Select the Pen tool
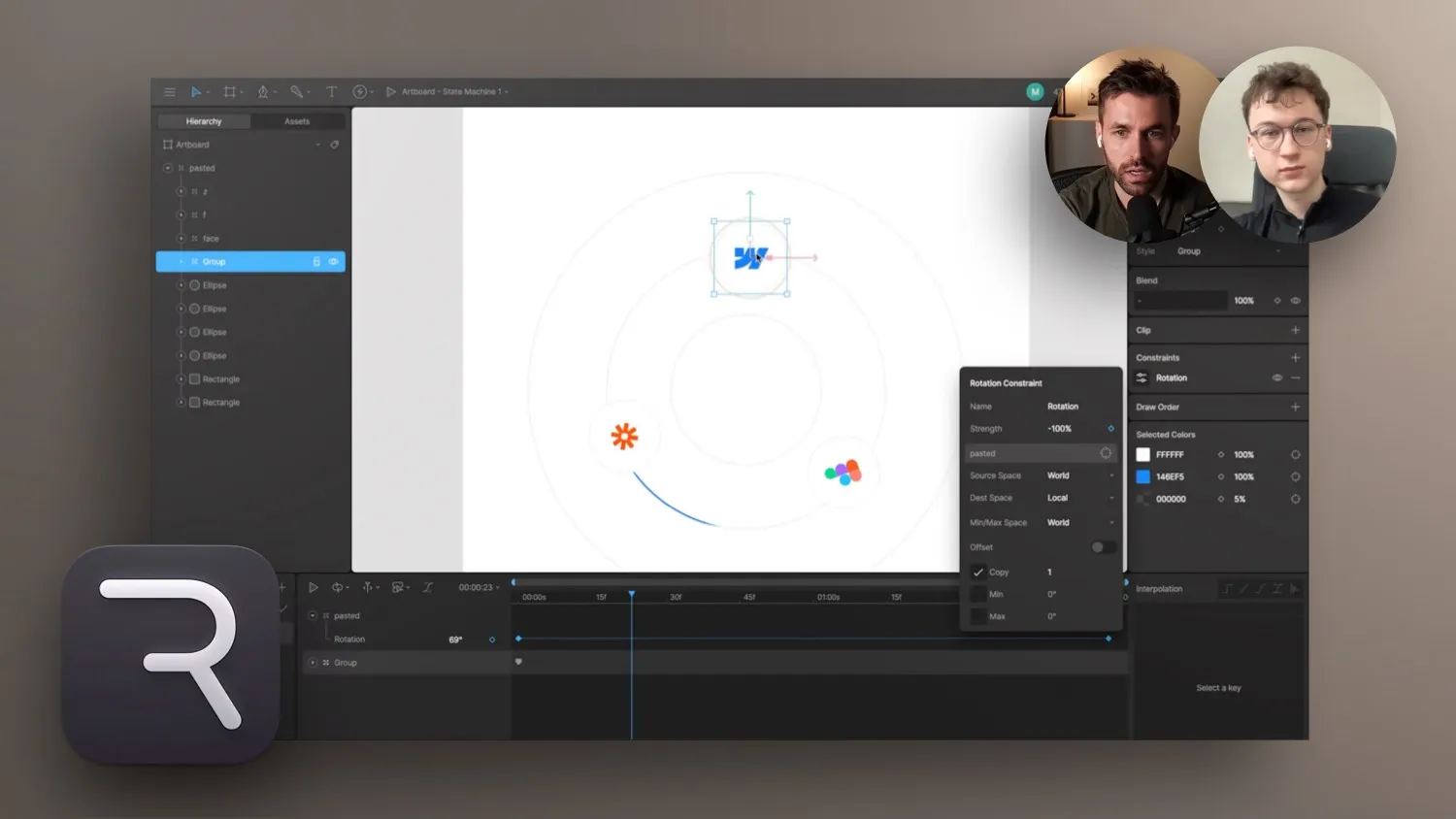Viewport: 1456px width, 819px height. coord(263,92)
